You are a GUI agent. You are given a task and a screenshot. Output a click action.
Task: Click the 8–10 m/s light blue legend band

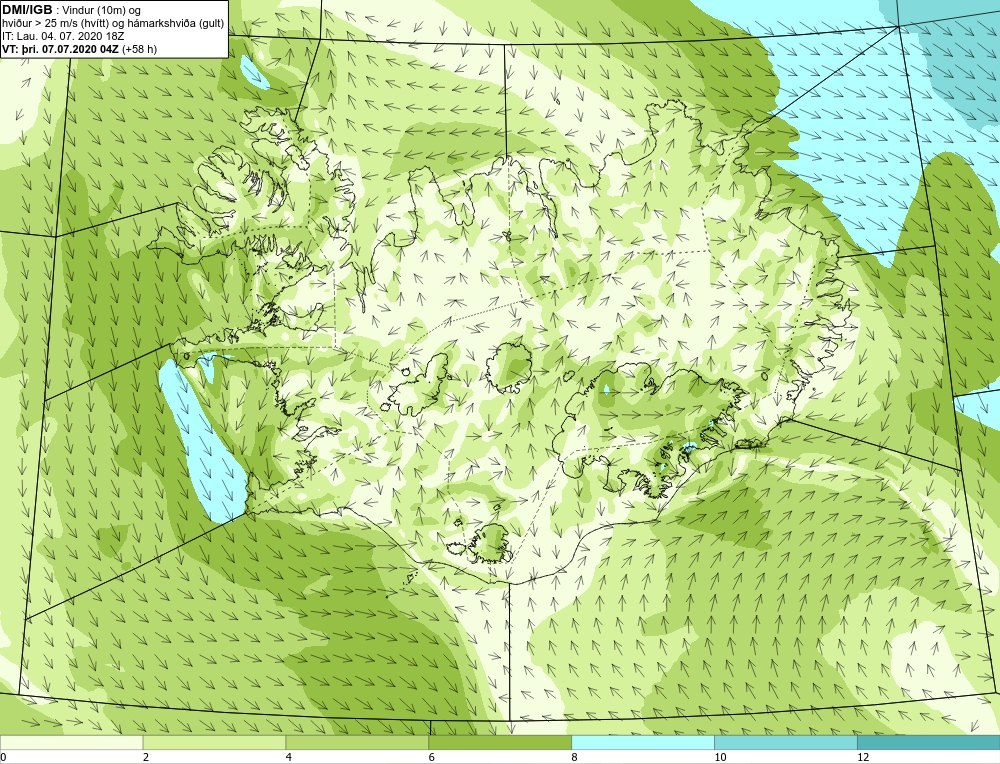point(643,742)
